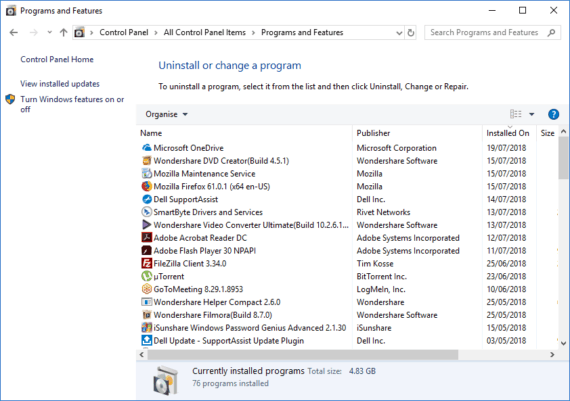The height and width of the screenshot is (401, 570).
Task: Select the FileZilla Client 3.34.0 entry
Action: click(x=190, y=263)
